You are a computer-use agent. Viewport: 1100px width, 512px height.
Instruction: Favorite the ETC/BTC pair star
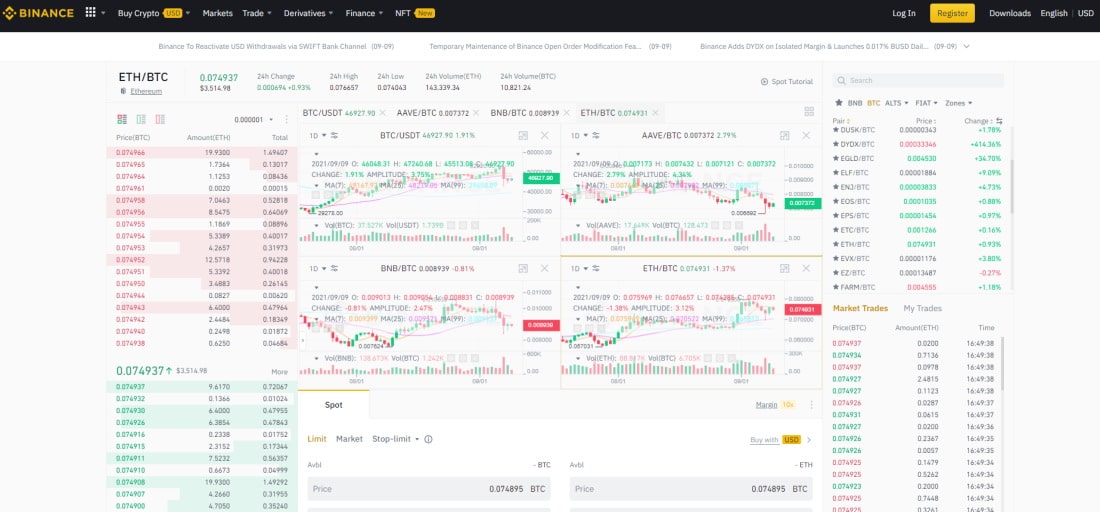pyautogui.click(x=836, y=230)
